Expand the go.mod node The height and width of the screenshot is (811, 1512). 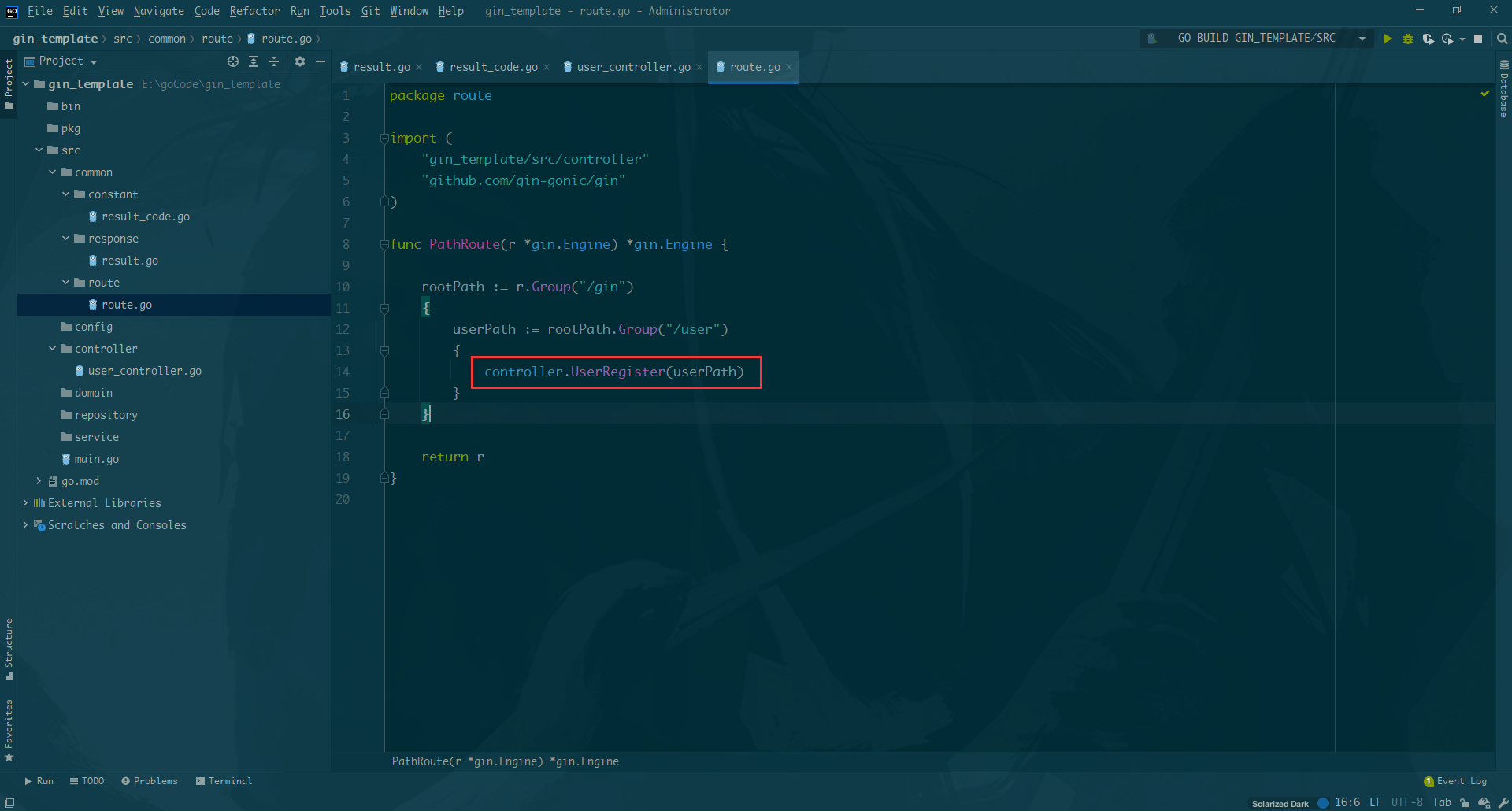[x=39, y=480]
